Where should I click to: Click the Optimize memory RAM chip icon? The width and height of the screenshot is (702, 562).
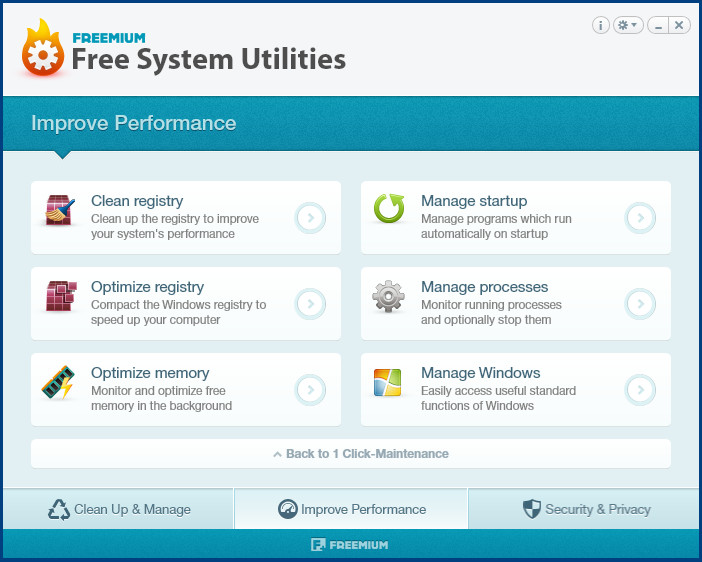point(58,382)
